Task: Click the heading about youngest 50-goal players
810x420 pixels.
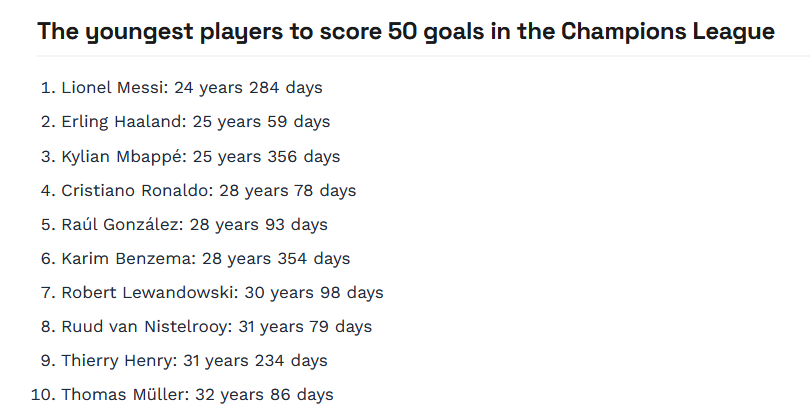Action: [x=406, y=32]
